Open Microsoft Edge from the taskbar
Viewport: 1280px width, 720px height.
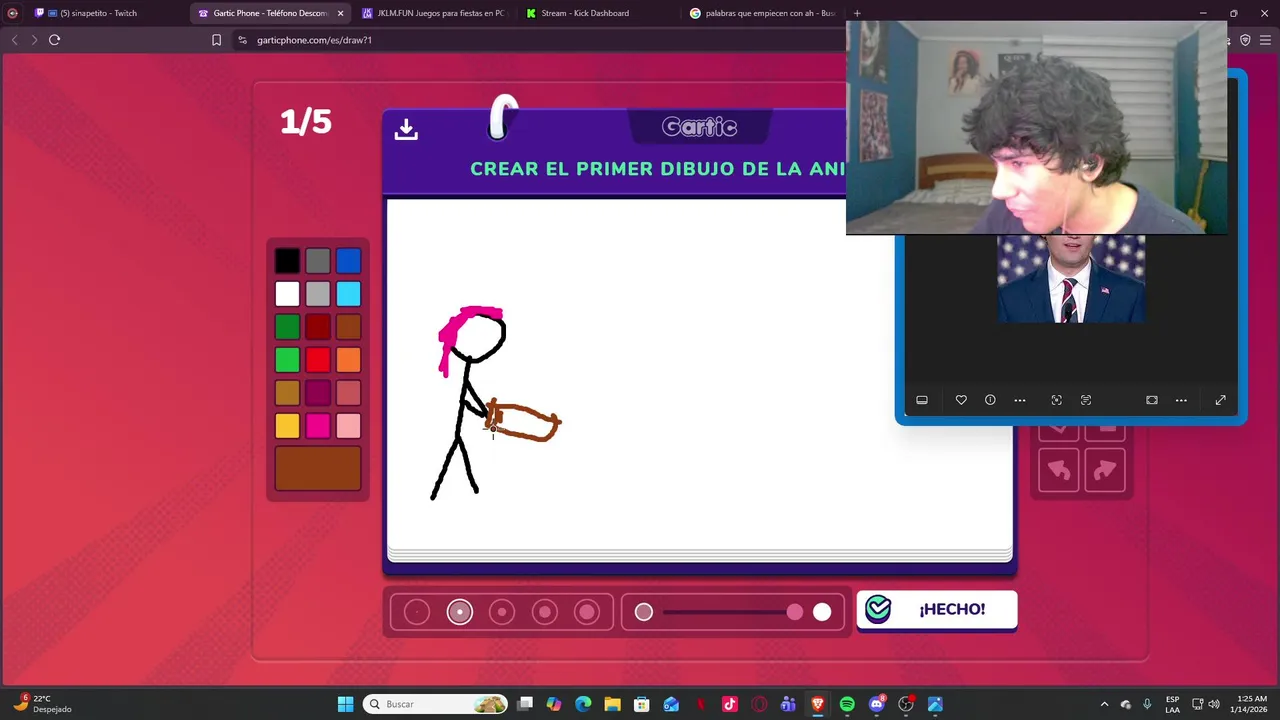pyautogui.click(x=583, y=704)
